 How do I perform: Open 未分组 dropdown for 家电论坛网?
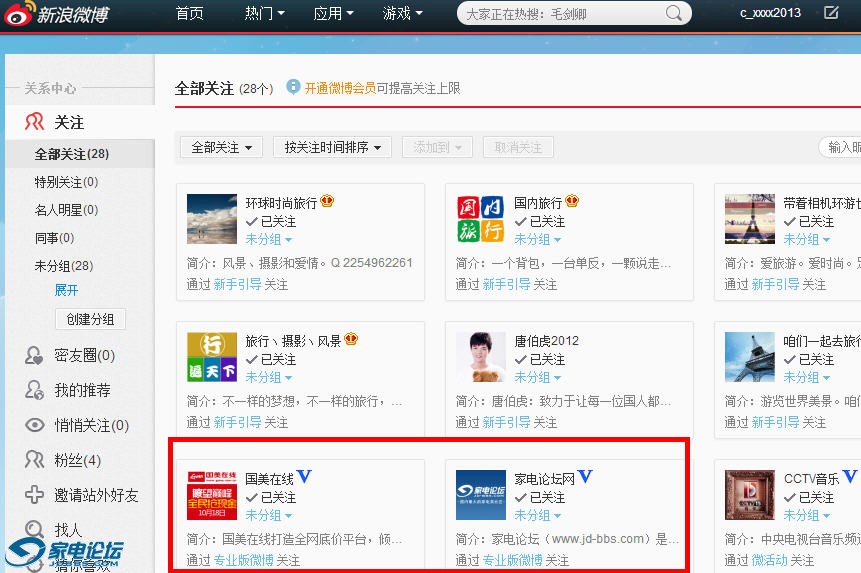click(x=538, y=515)
